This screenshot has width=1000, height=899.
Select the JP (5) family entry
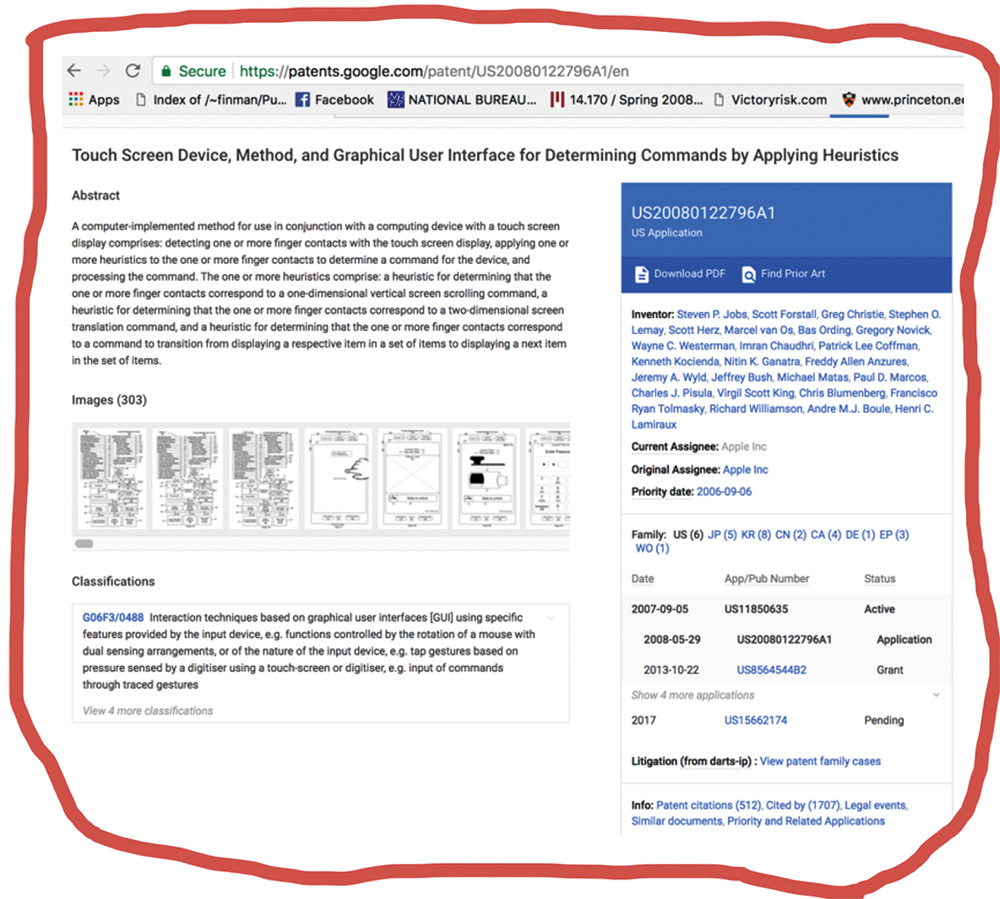(x=722, y=534)
